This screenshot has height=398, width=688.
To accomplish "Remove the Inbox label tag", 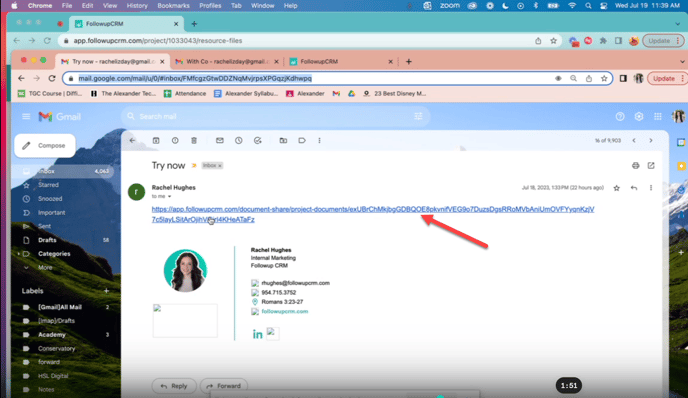I will (220, 165).
